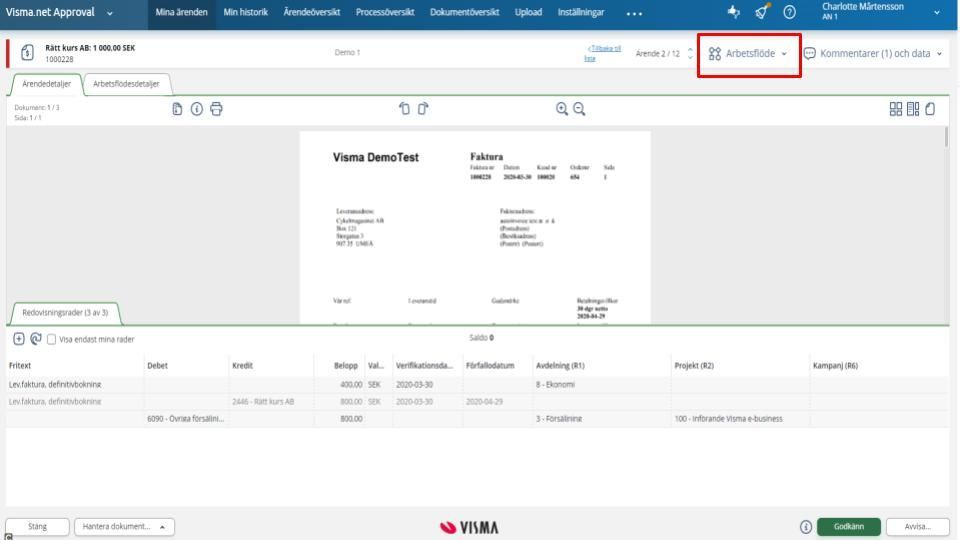Click the invoice page preview
Screen dimensions: 960x540
(475, 228)
